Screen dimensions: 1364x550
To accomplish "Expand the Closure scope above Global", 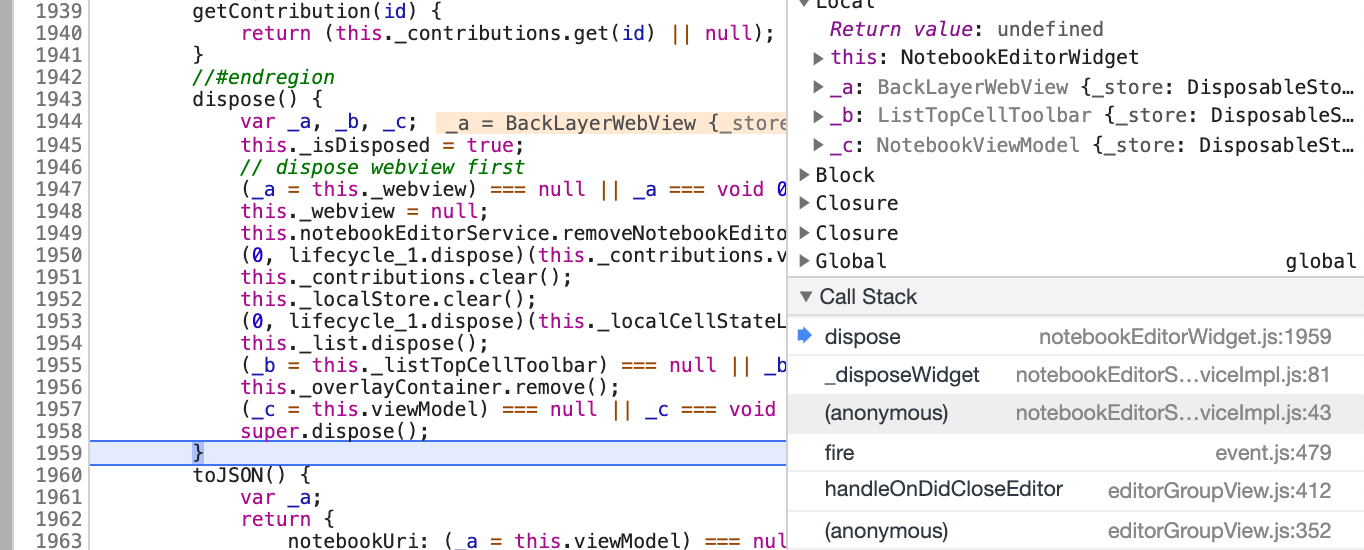I will 806,233.
